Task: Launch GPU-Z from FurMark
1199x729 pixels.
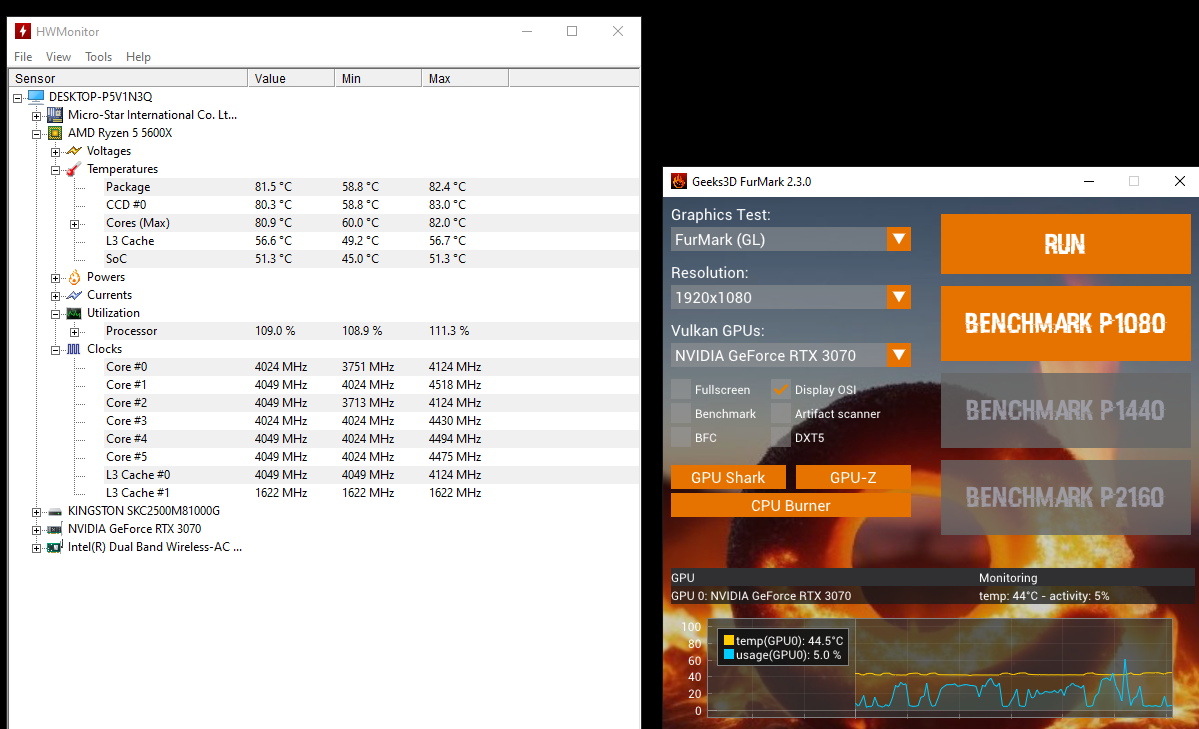Action: [x=853, y=477]
